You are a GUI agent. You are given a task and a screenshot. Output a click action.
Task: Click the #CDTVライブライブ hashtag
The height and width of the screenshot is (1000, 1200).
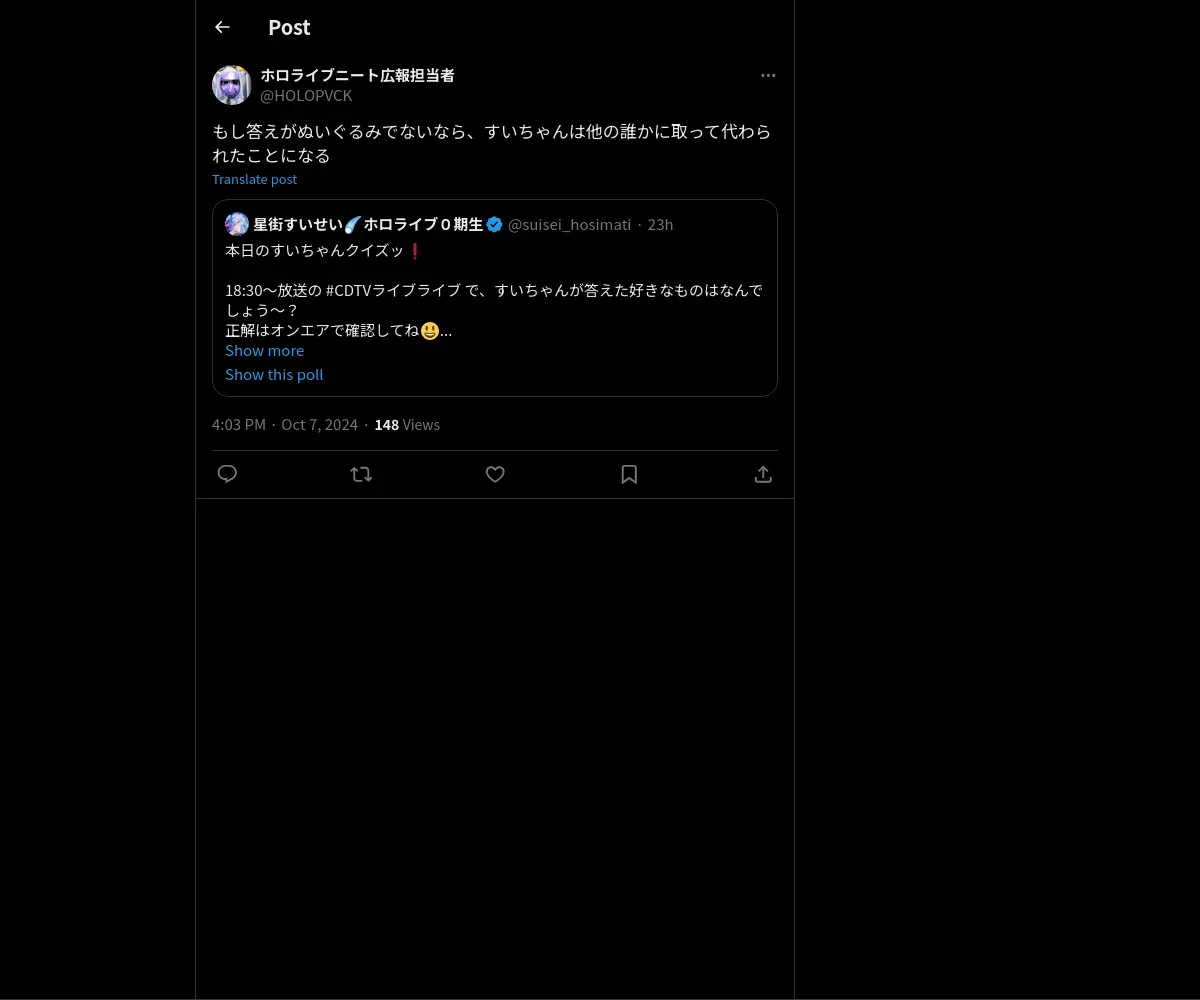[x=394, y=290]
